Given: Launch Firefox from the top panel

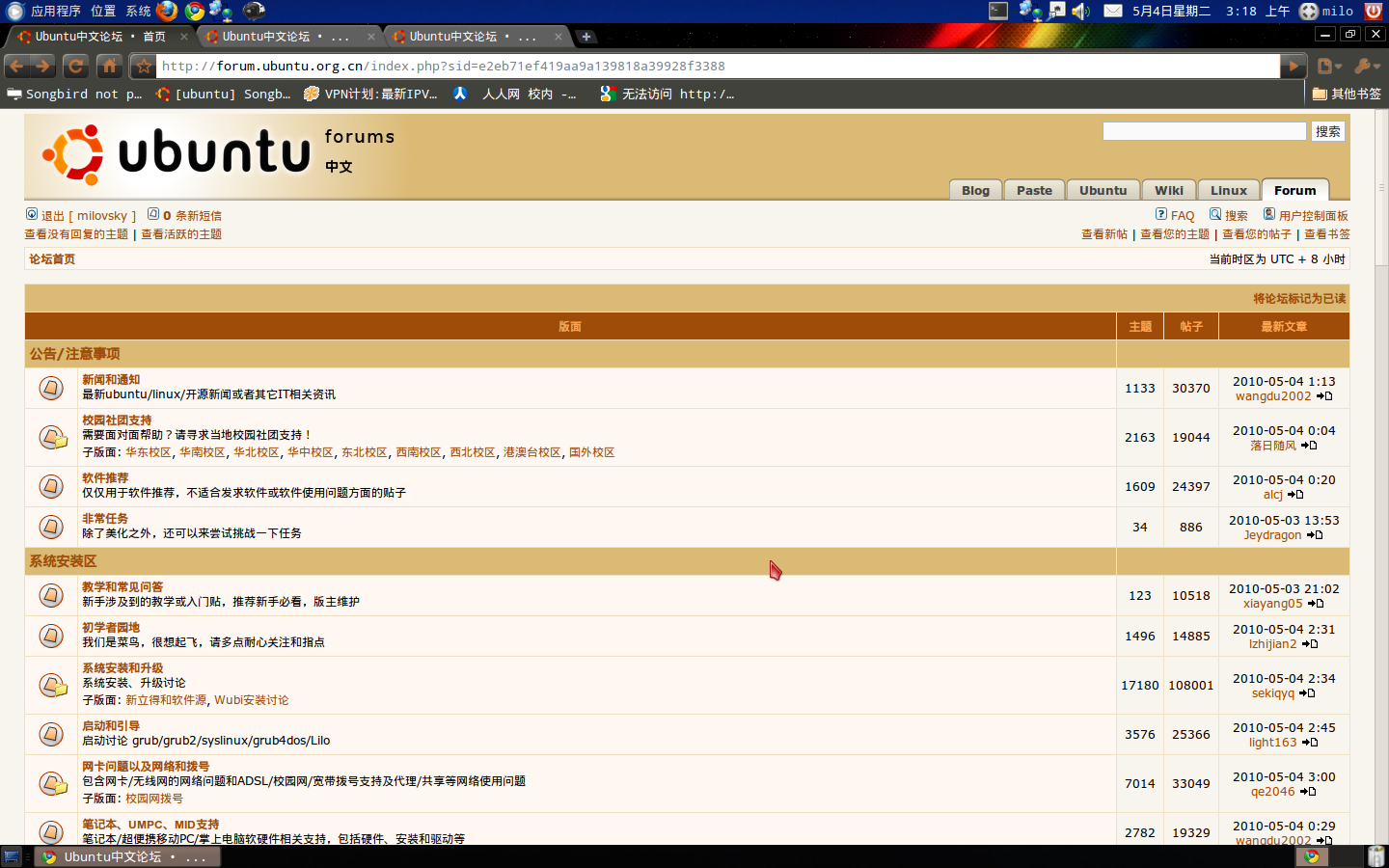Looking at the screenshot, I should point(167,11).
